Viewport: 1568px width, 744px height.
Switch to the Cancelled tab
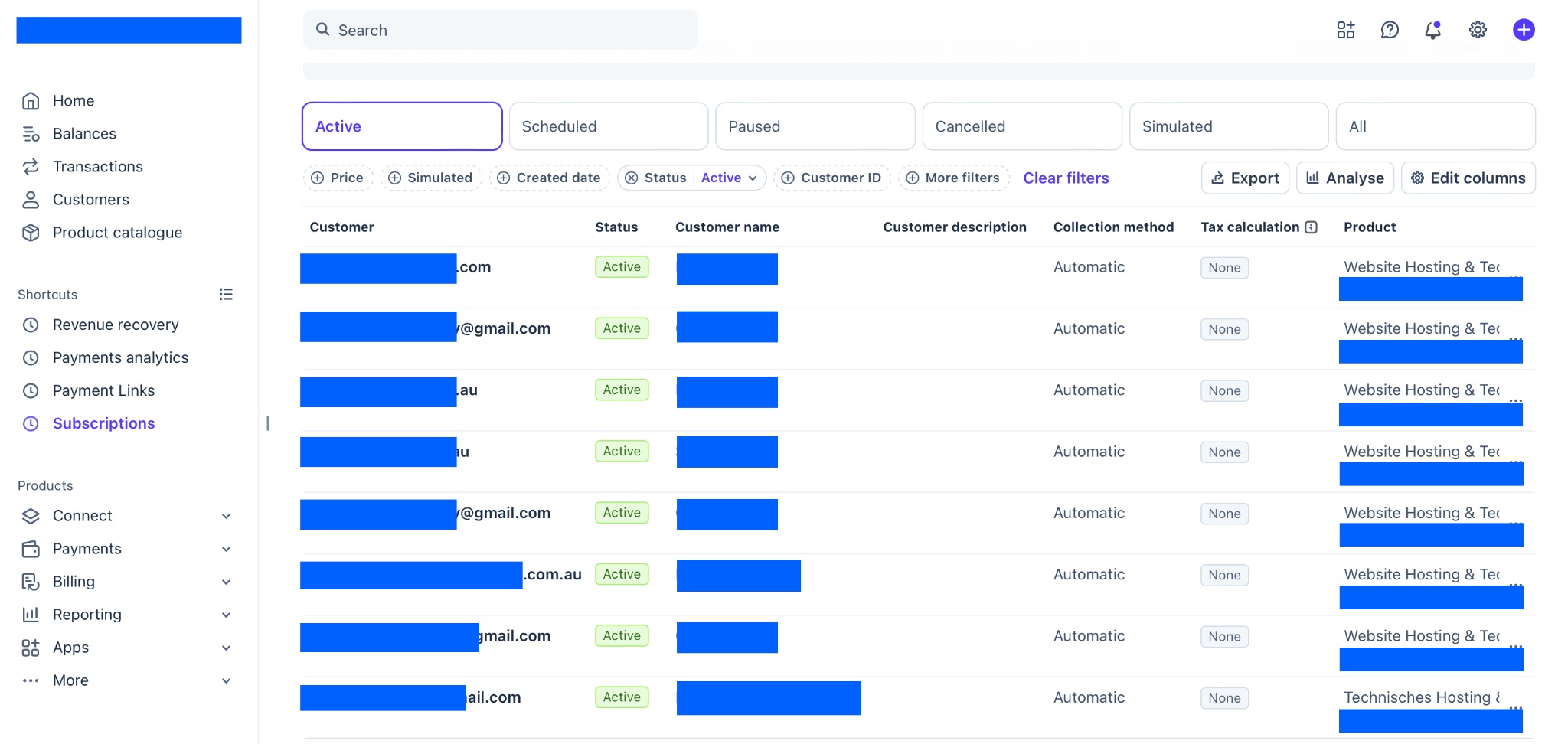click(x=1022, y=126)
